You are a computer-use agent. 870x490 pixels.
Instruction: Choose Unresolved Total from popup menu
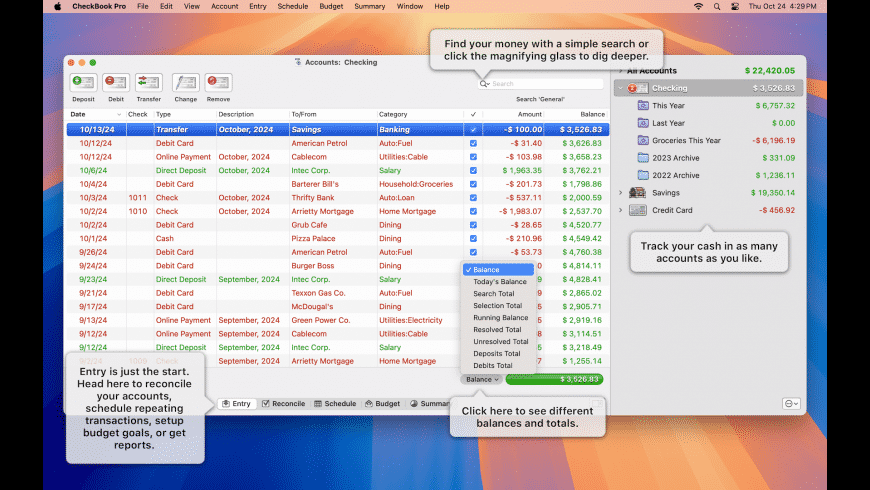(x=499, y=342)
